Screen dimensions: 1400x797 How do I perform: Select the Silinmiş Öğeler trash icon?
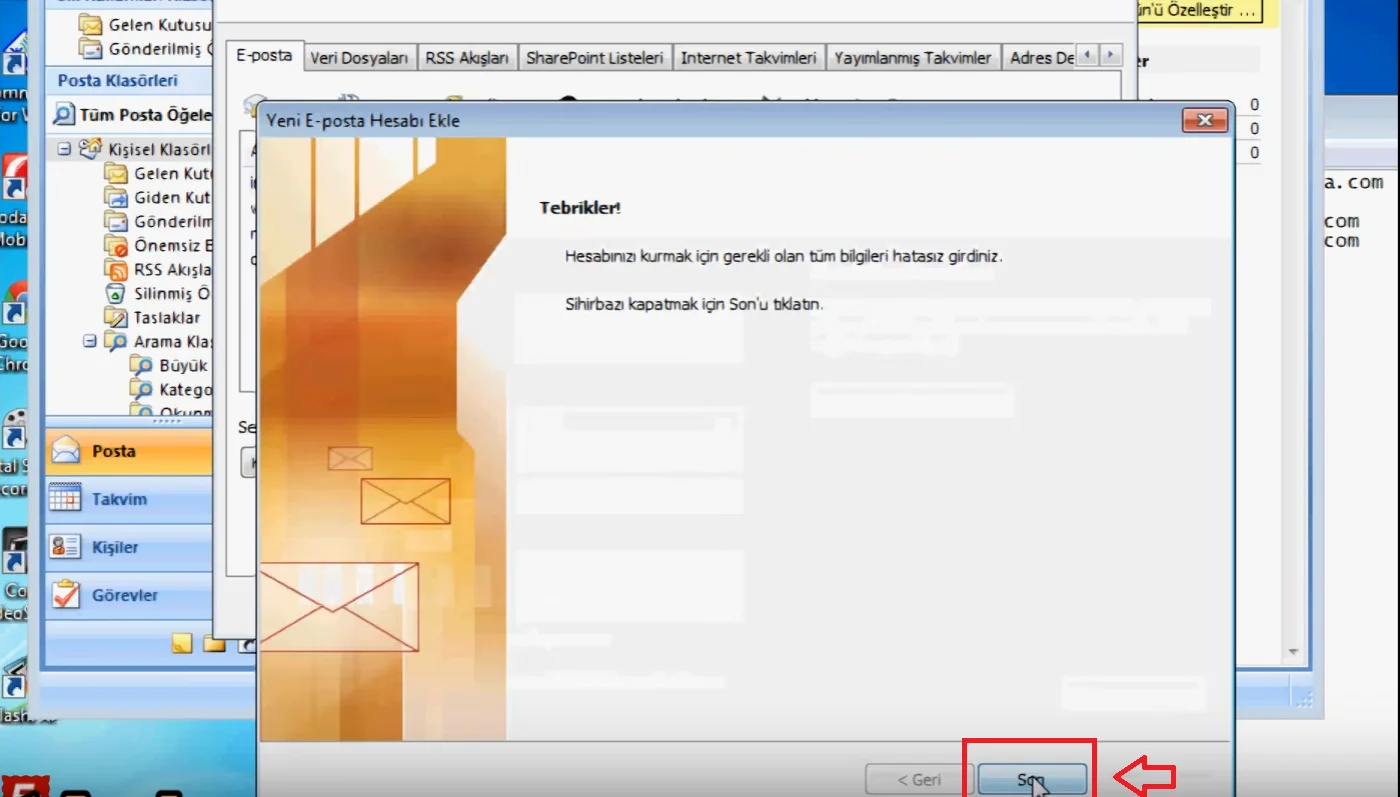pyautogui.click(x=116, y=294)
